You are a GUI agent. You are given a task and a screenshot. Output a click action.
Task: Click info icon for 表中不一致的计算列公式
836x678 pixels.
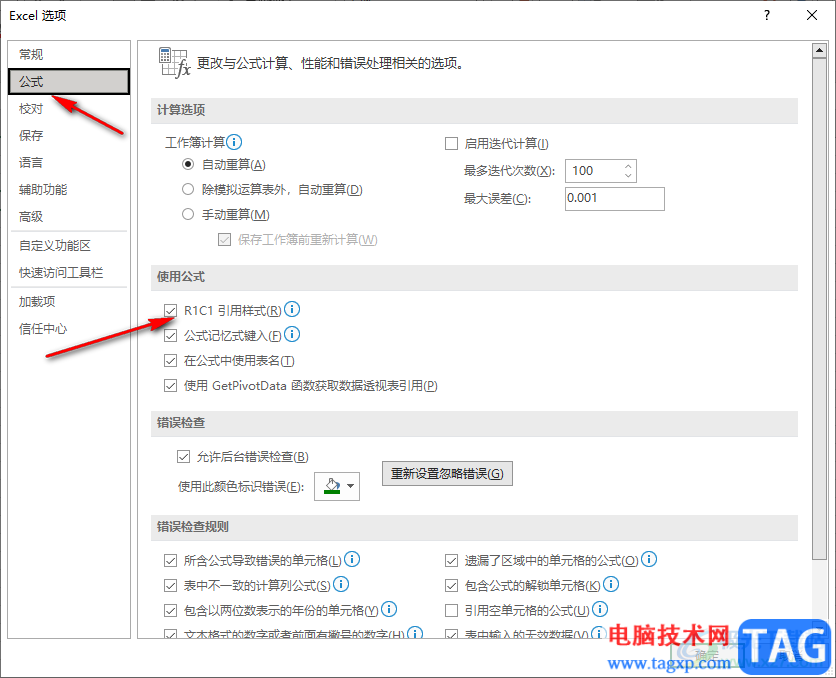click(x=341, y=584)
